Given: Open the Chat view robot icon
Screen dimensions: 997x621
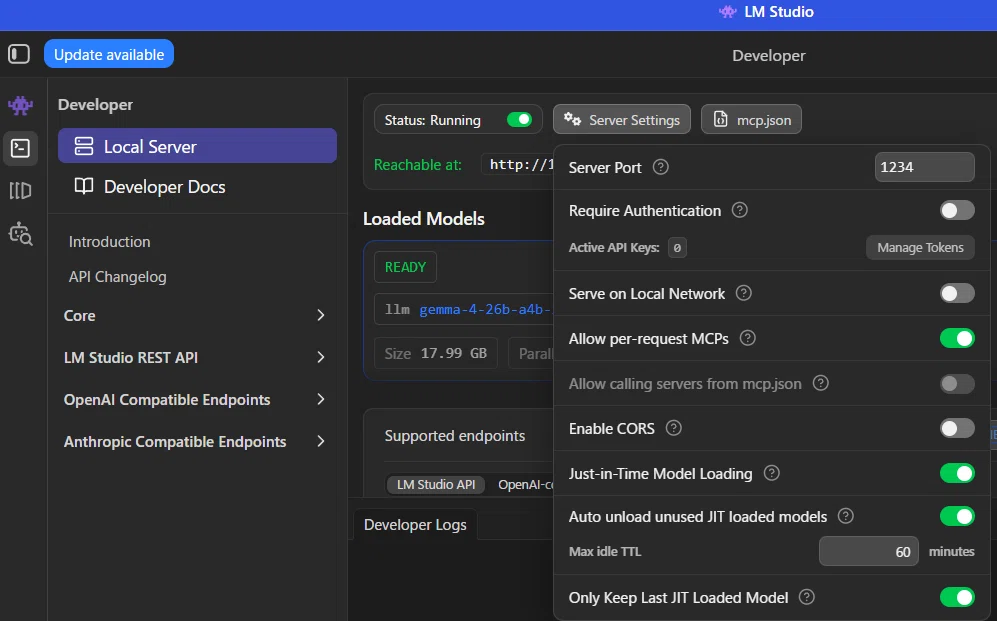Looking at the screenshot, I should click(20, 105).
